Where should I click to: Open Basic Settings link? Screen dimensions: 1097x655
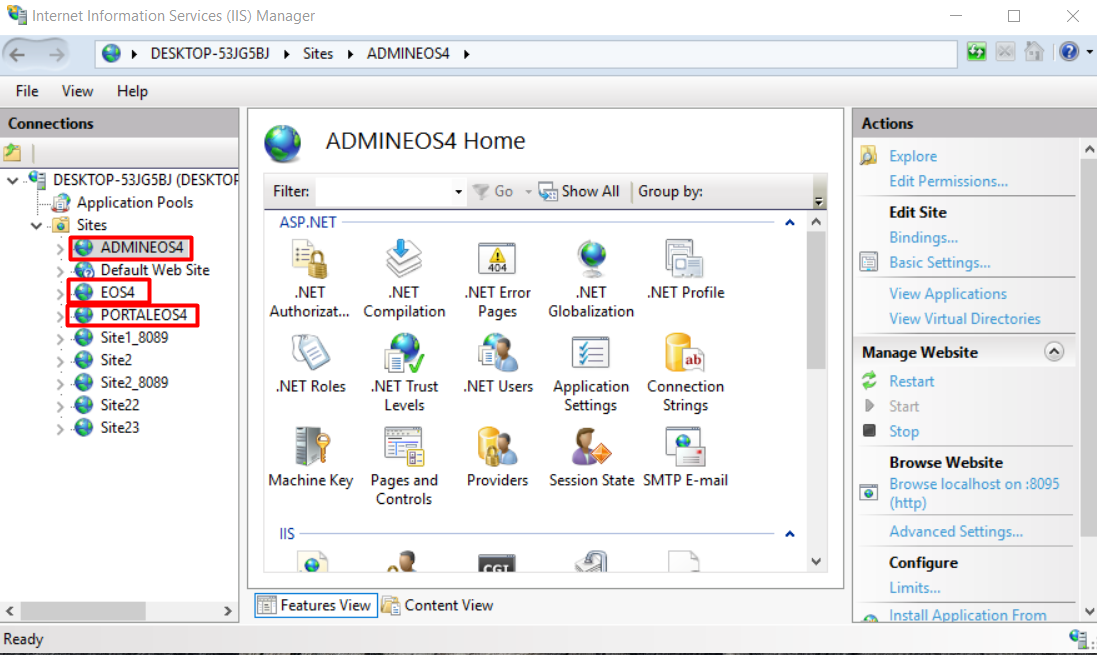[940, 262]
